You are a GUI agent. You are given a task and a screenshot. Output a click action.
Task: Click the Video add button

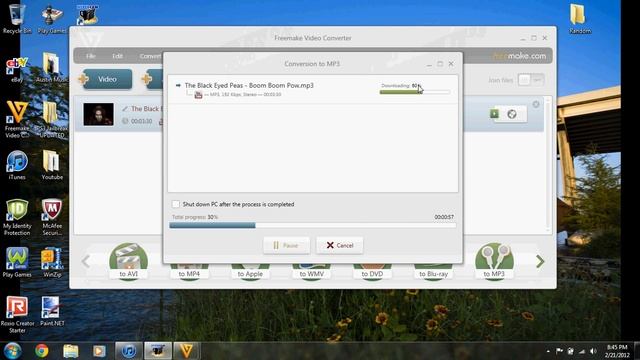(107, 79)
